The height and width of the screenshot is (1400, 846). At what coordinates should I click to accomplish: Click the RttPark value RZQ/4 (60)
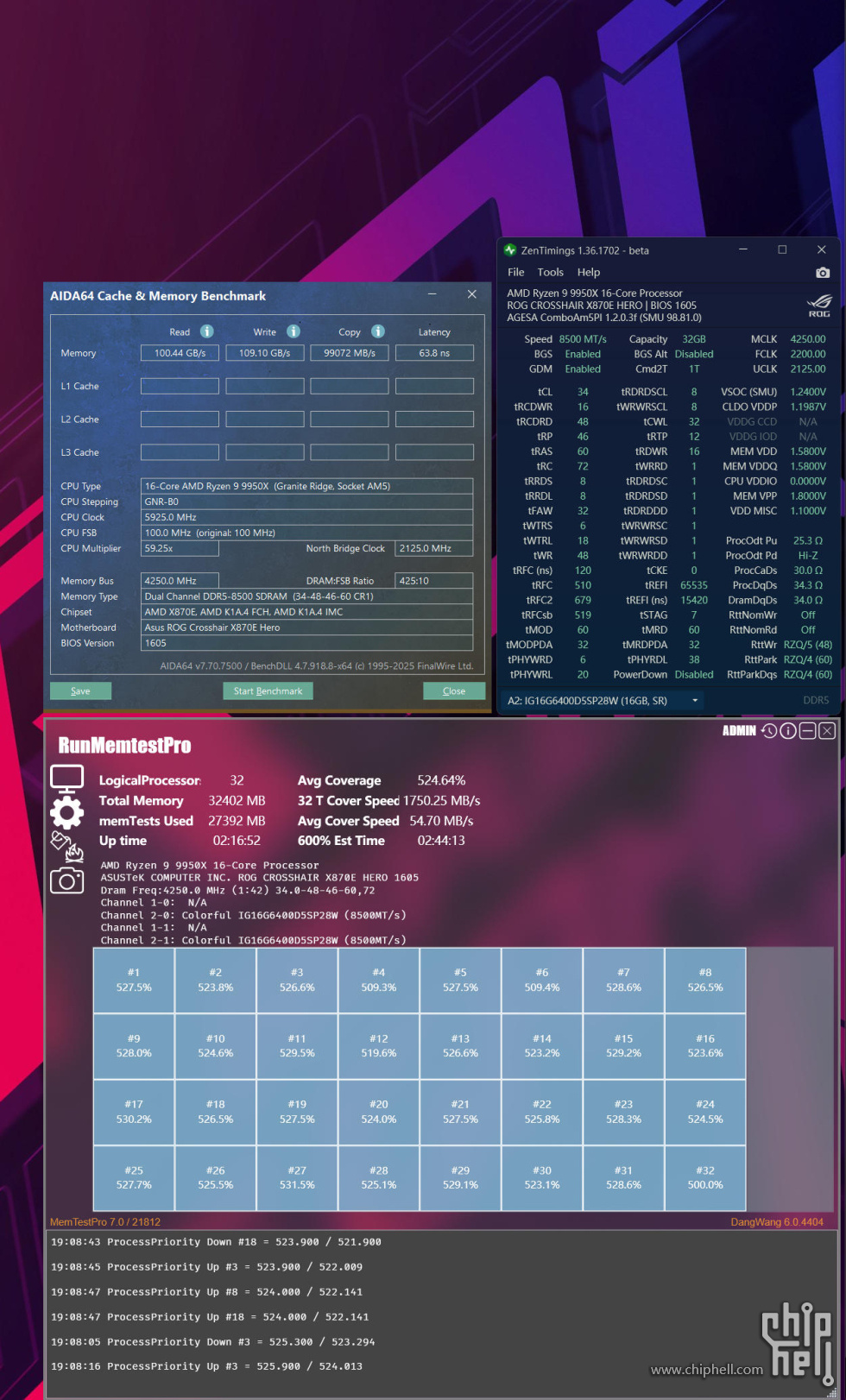[808, 660]
